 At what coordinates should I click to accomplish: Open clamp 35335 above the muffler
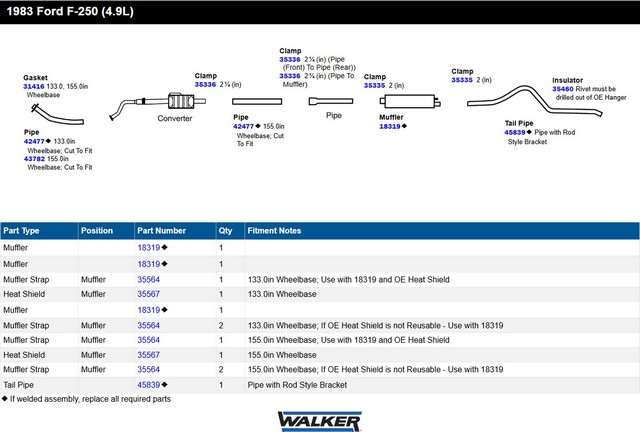pos(374,85)
